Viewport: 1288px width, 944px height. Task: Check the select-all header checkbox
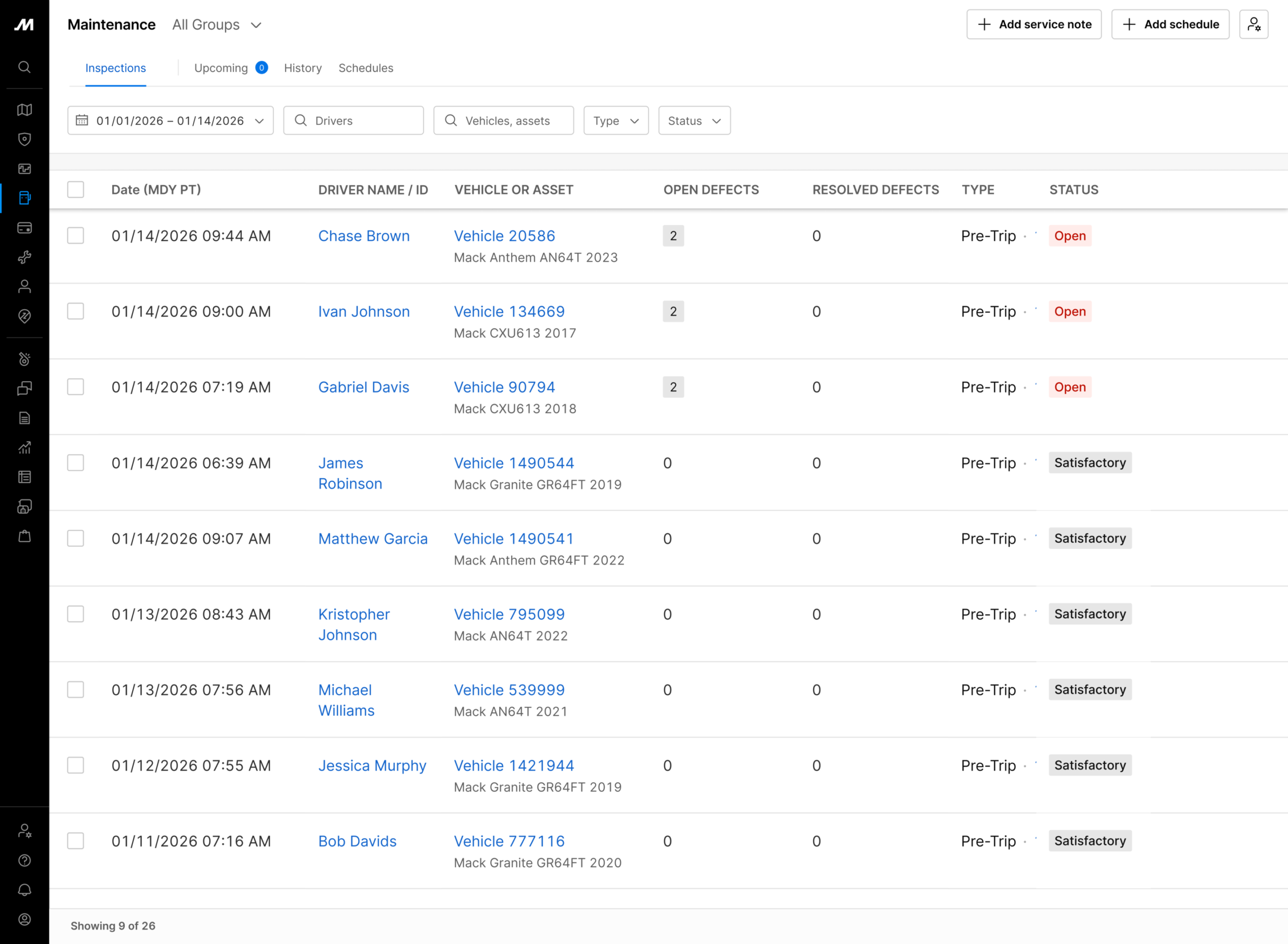[75, 190]
